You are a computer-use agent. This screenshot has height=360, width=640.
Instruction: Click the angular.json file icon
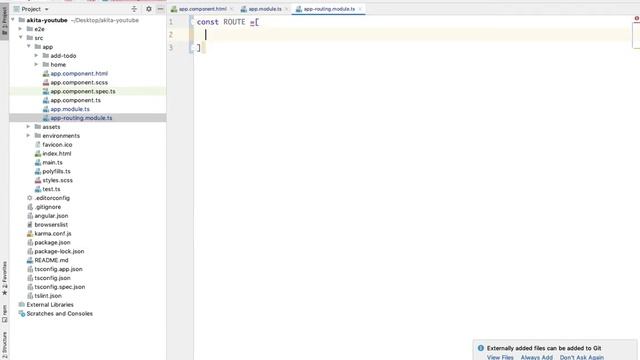(30, 216)
